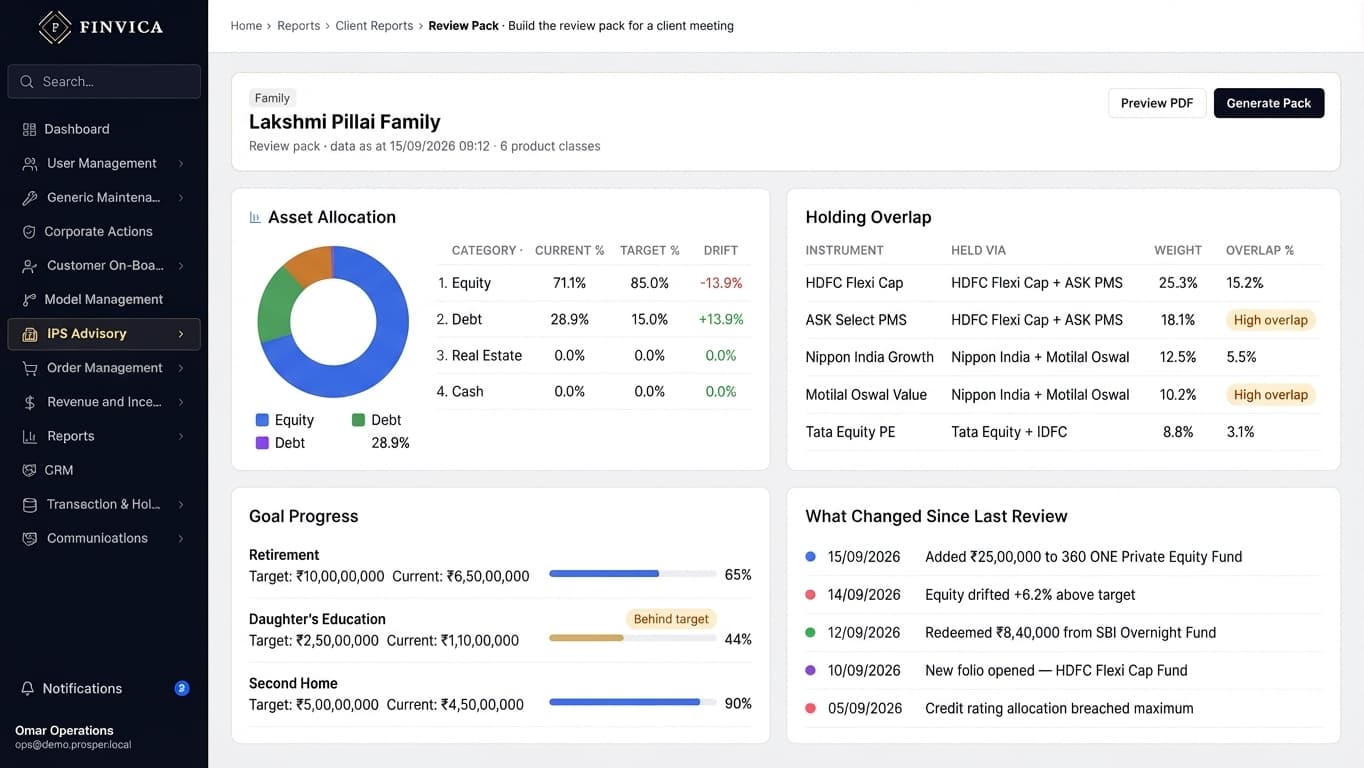The image size is (1364, 768).
Task: Click the Generic Maintenance wrench icon
Action: tap(29, 197)
